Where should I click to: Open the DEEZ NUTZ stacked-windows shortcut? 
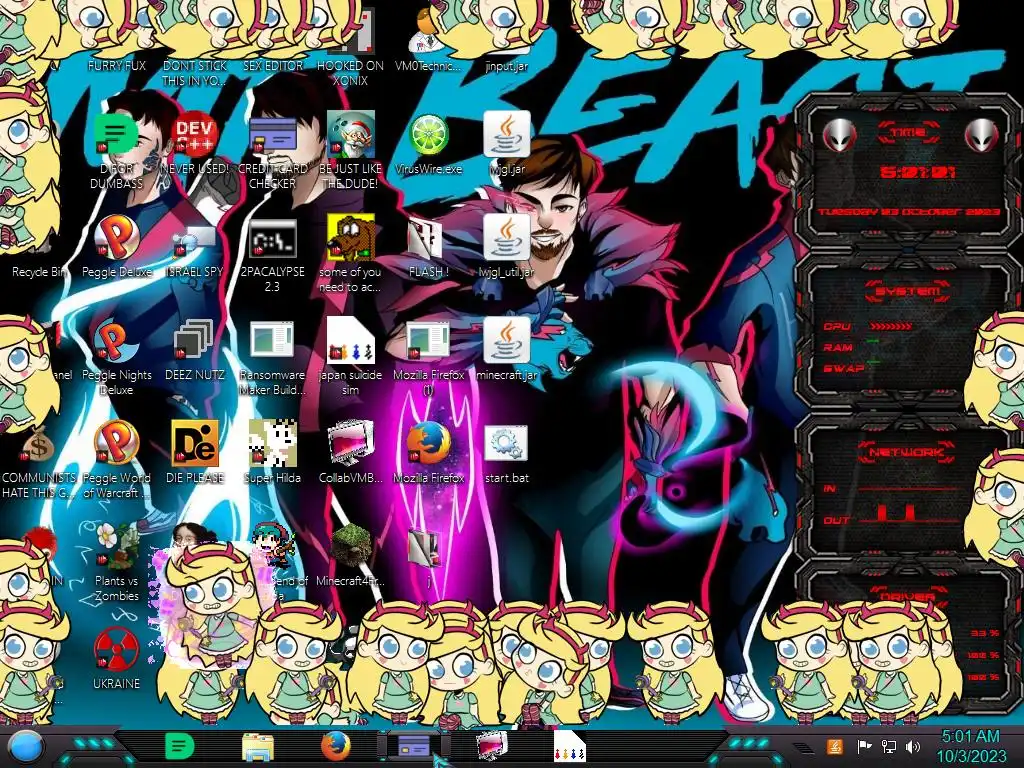195,340
